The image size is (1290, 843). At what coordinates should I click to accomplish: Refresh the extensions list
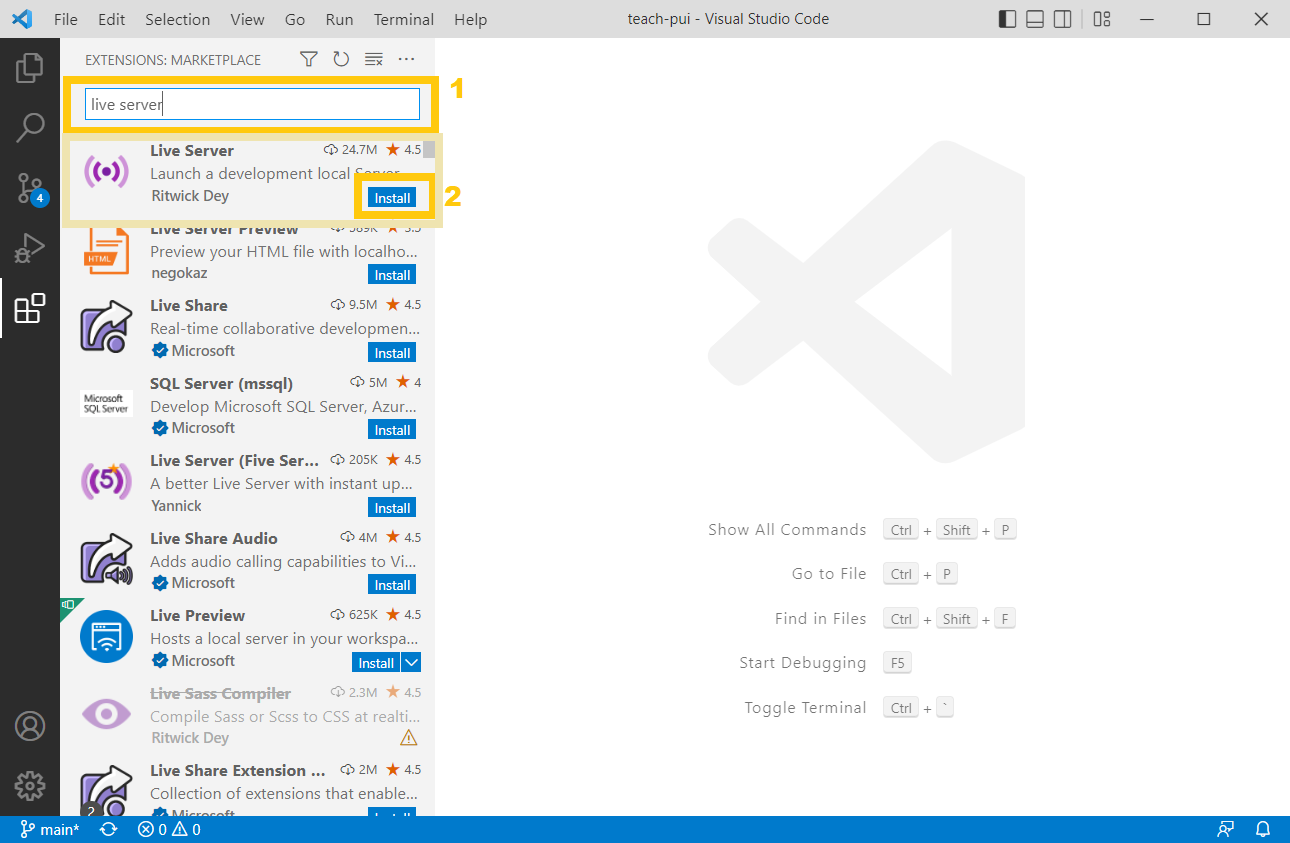tap(341, 59)
